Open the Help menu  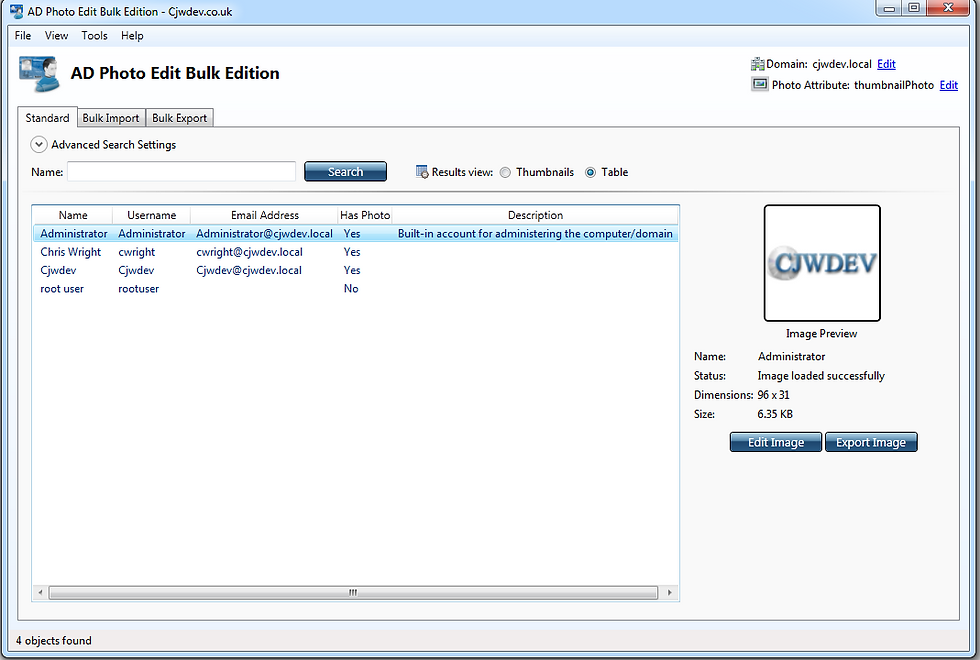(x=132, y=36)
